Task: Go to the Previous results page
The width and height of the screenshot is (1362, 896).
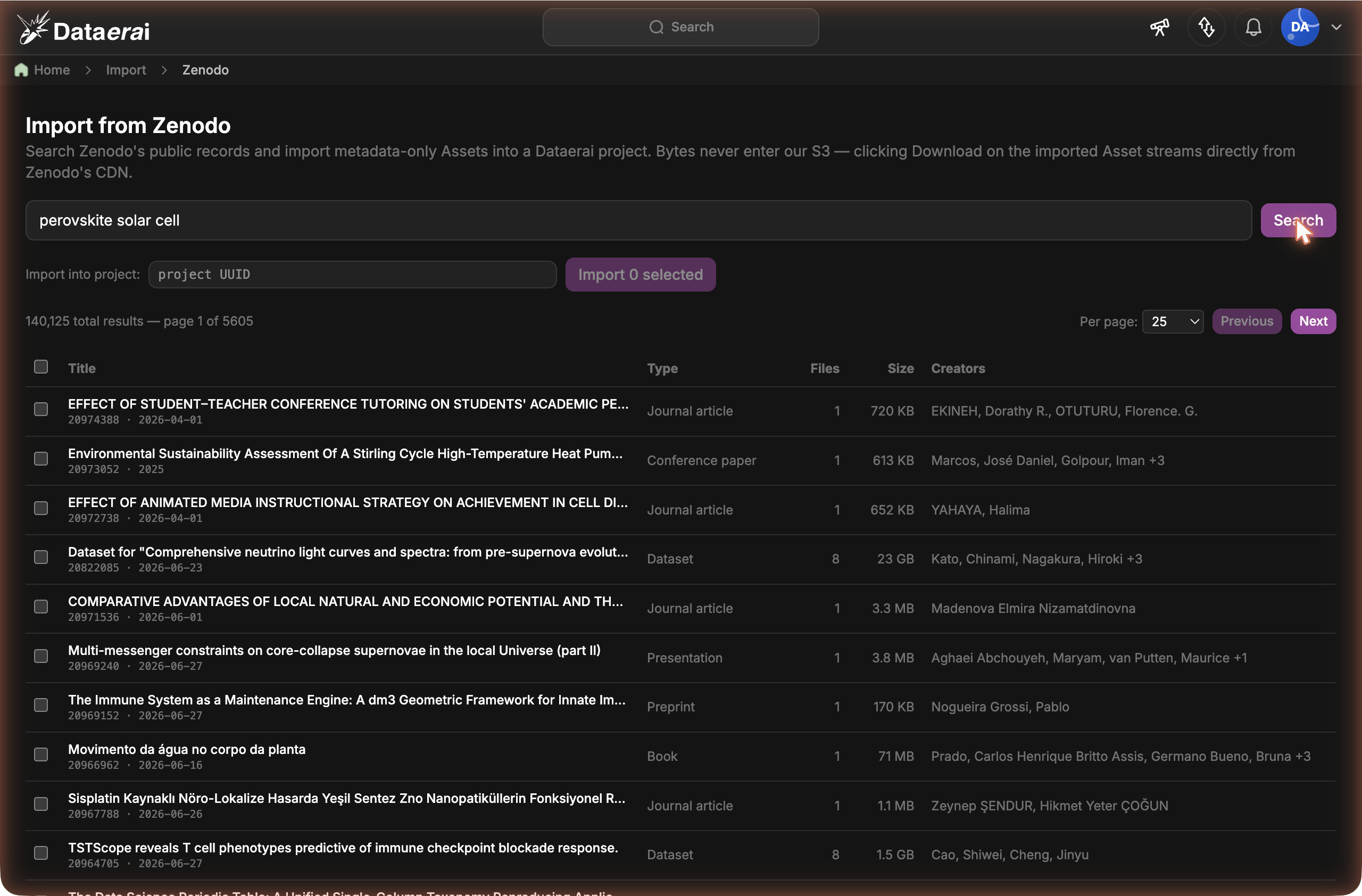Action: coord(1247,321)
